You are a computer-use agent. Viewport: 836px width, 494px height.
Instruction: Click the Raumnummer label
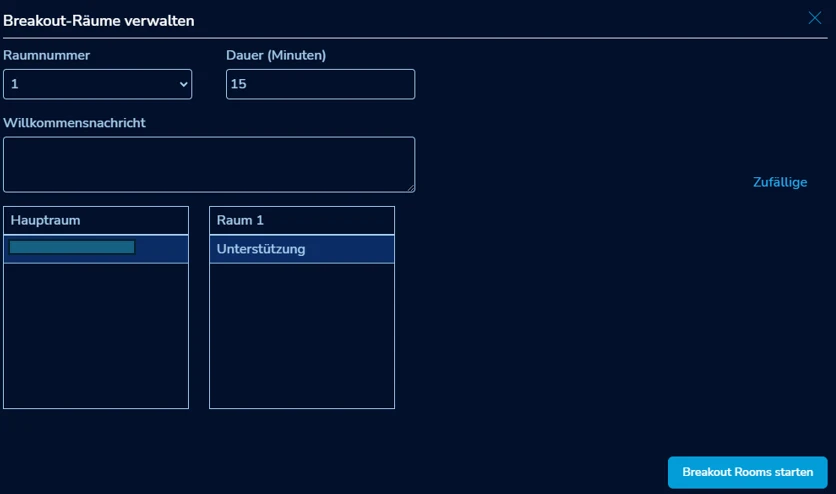[x=47, y=56]
